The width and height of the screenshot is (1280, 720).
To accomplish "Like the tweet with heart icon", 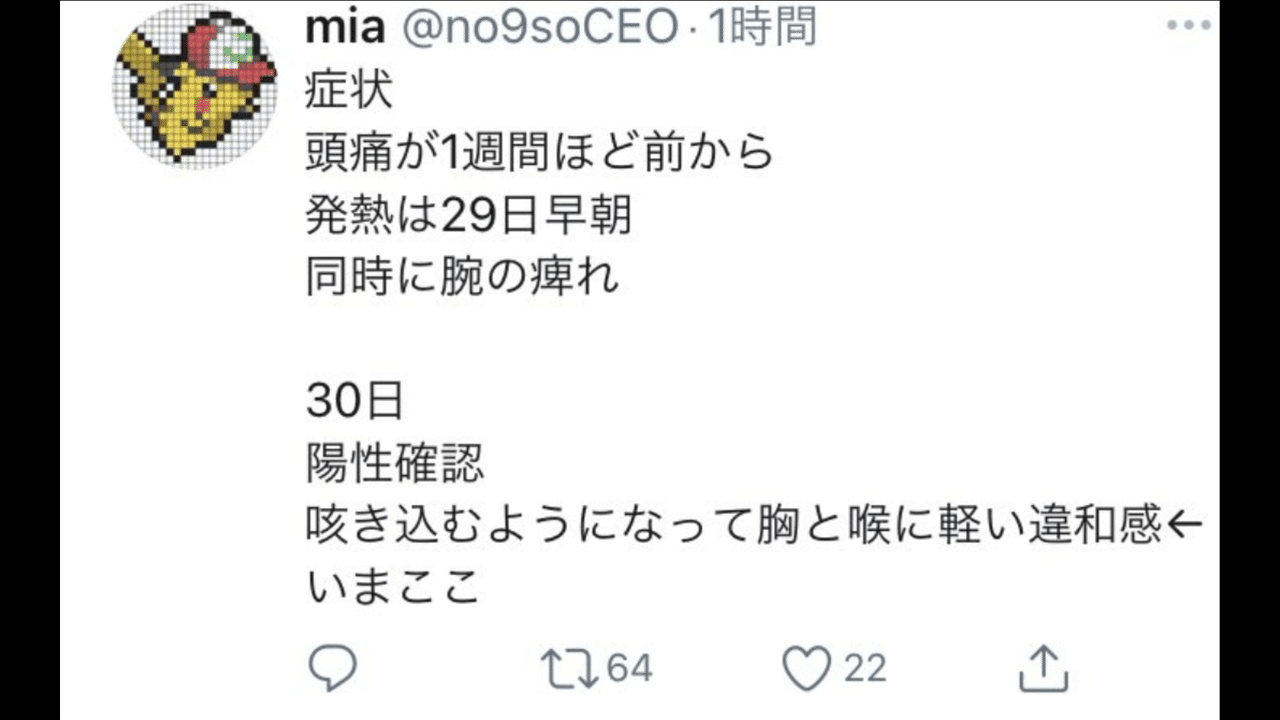I will point(807,668).
